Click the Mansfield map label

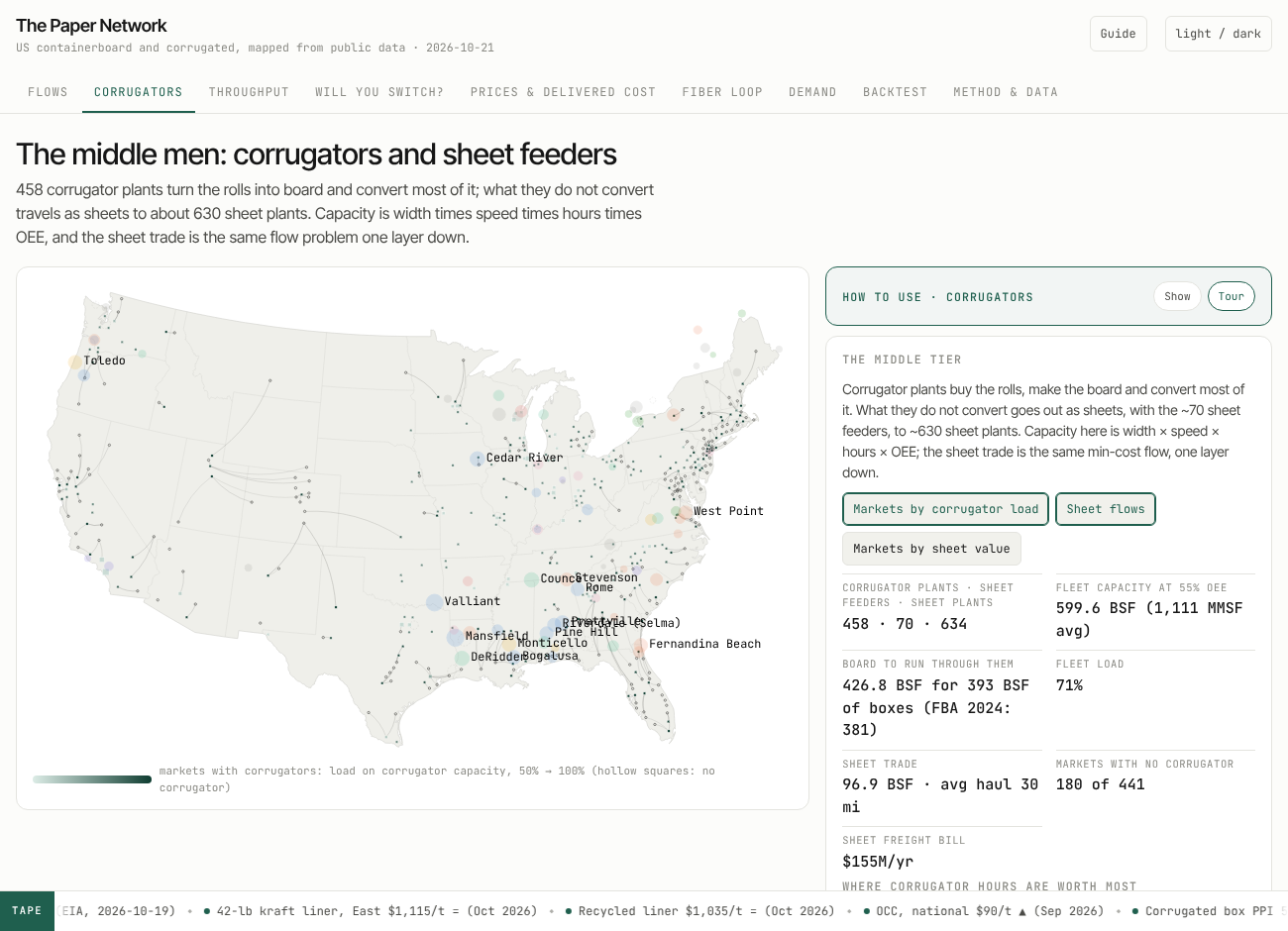[497, 636]
